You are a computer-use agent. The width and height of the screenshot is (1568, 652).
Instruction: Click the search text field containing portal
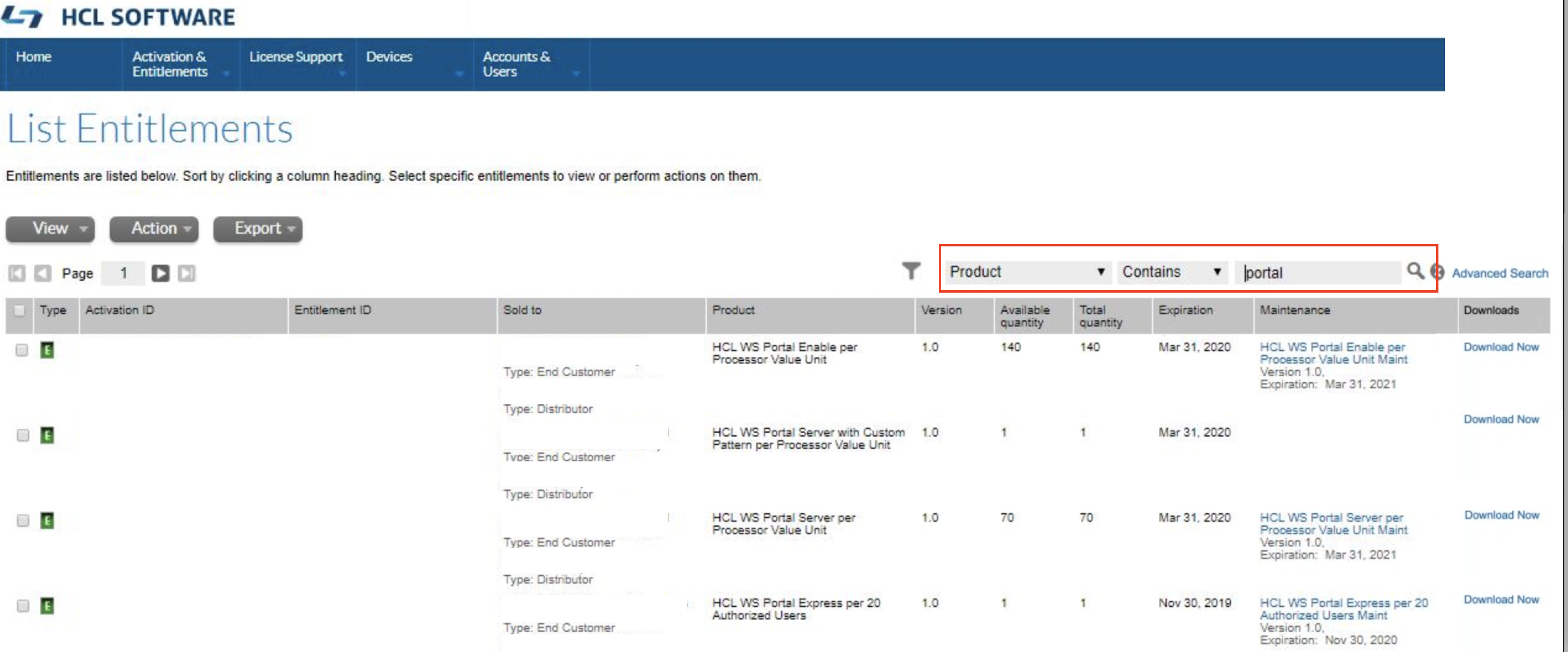(1318, 272)
